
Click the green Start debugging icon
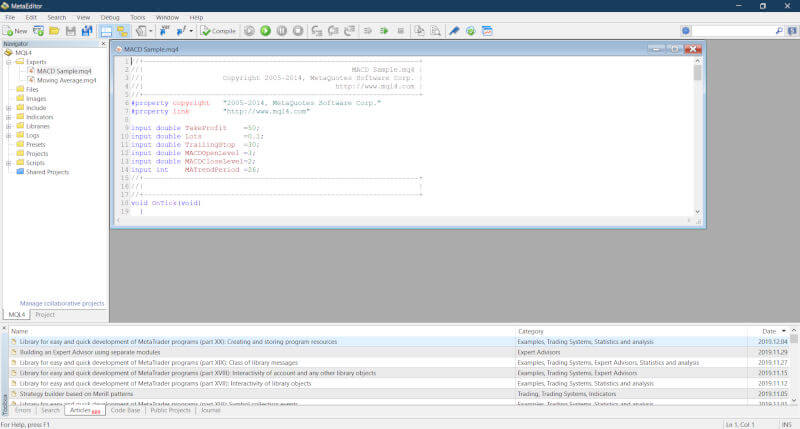click(x=265, y=31)
